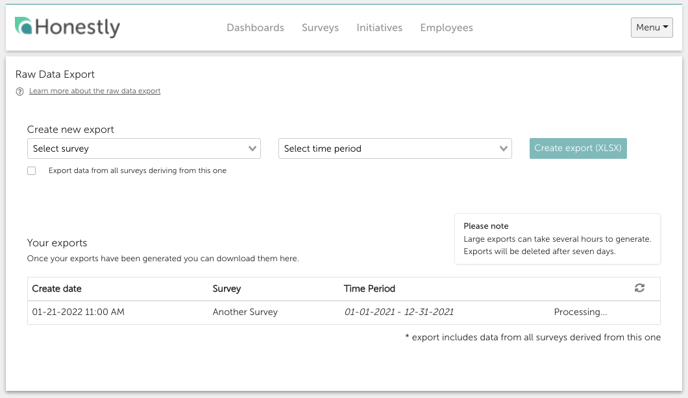
Task: Click the footnote about derived surveys
Action: pos(533,337)
